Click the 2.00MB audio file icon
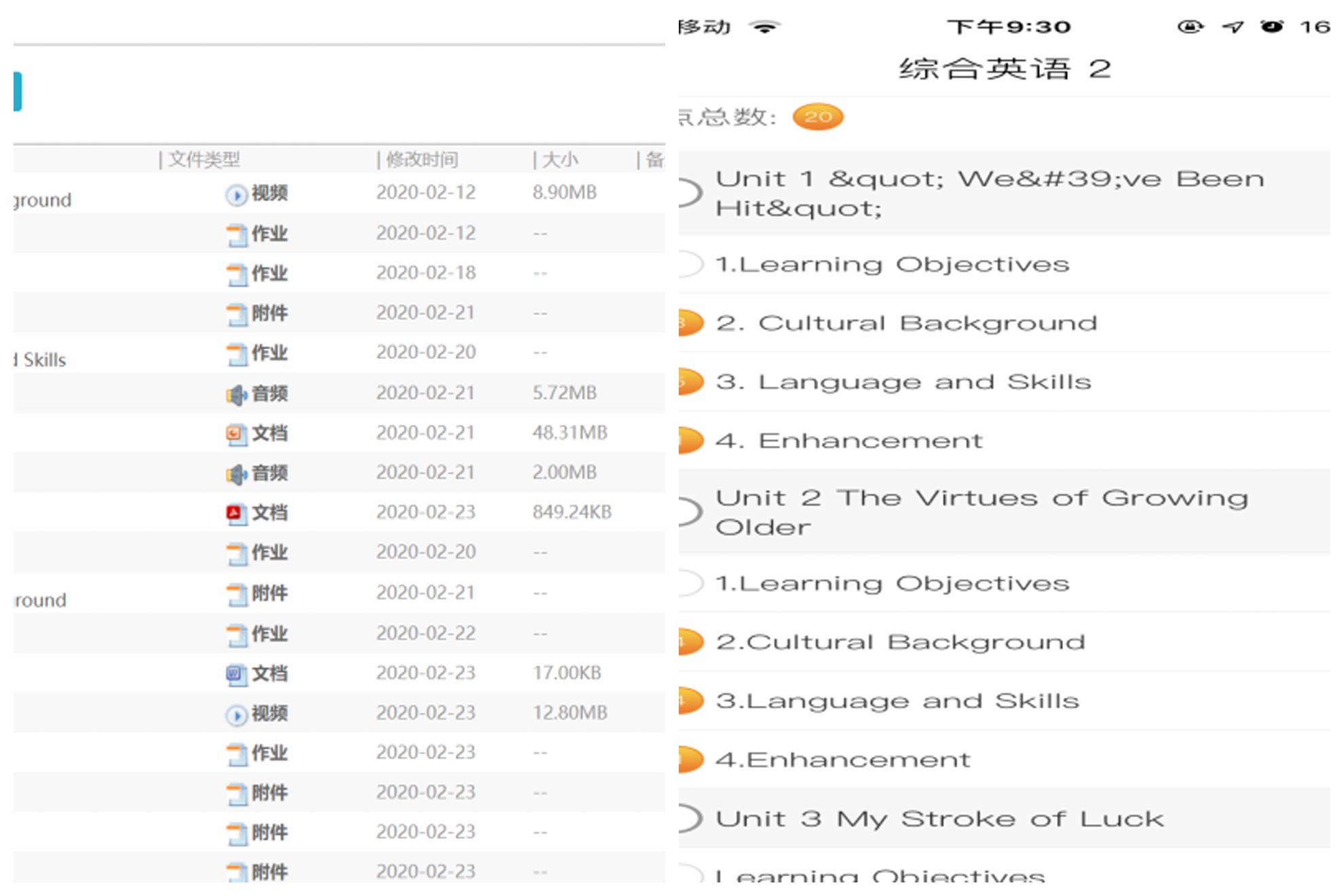This screenshot has height=896, width=1344. 236,474
